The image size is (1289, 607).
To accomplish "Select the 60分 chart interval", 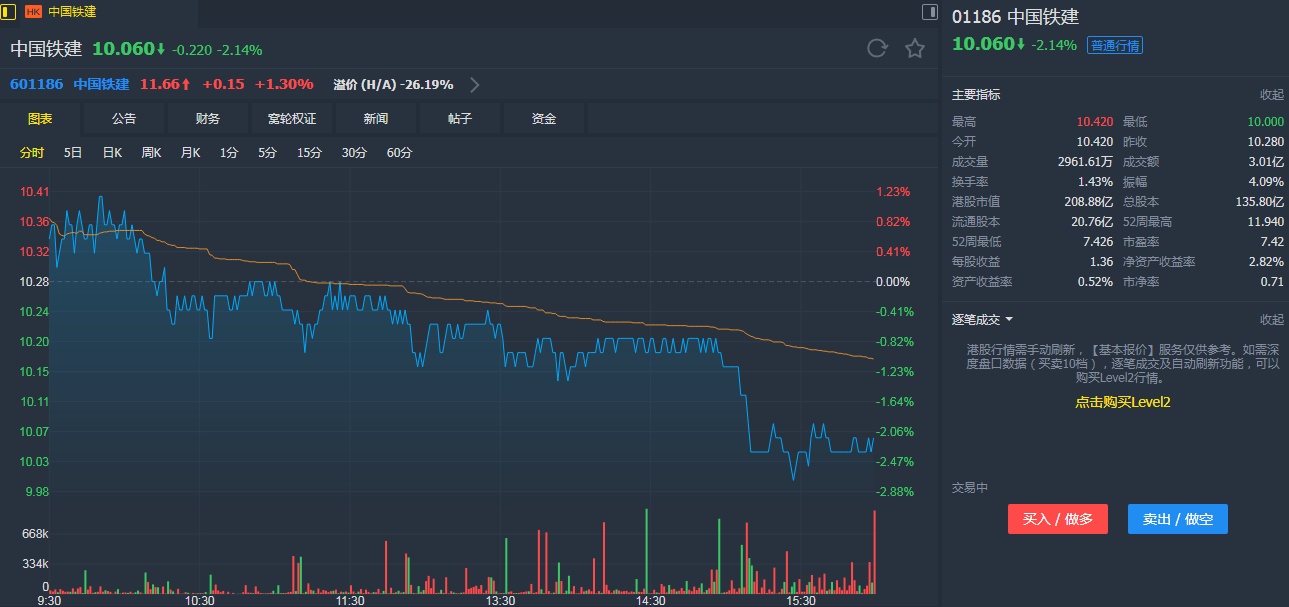I will pyautogui.click(x=399, y=153).
